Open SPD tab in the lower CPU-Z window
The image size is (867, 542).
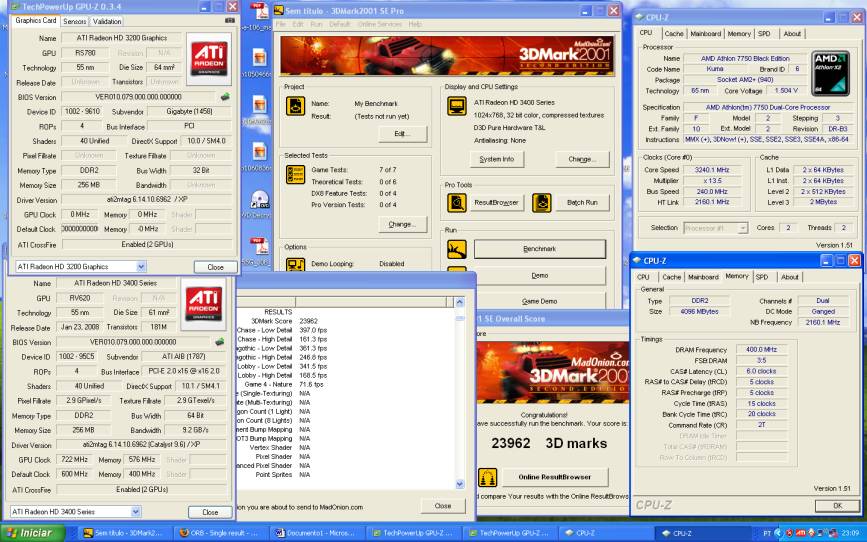tap(762, 277)
